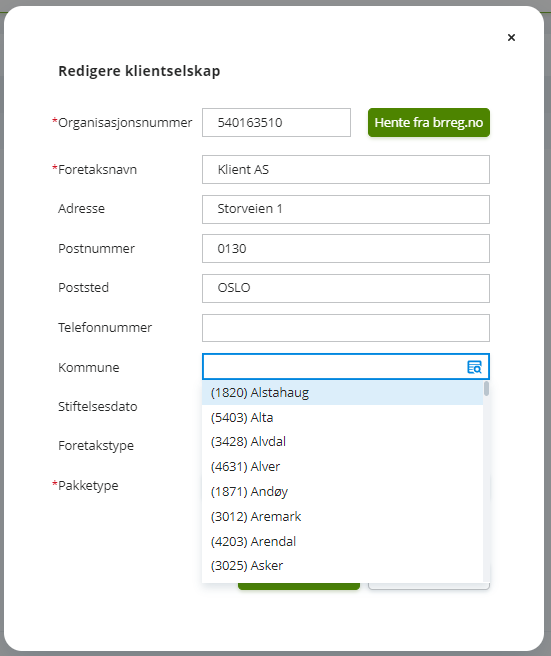The width and height of the screenshot is (551, 656).
Task: Pick (4203) Arendal from the dropdown
Action: coord(342,541)
